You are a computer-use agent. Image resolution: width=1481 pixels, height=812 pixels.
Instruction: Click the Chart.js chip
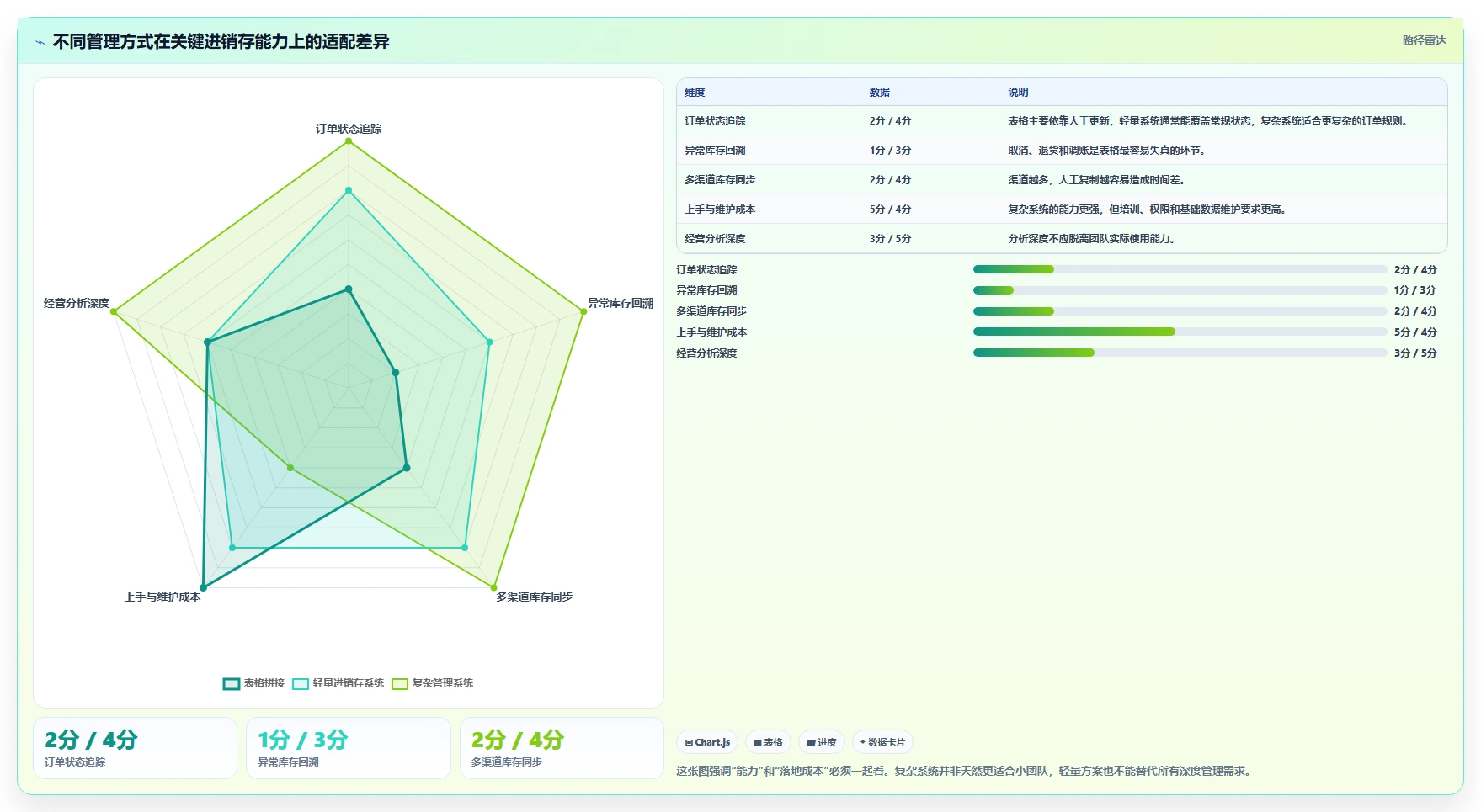707,742
